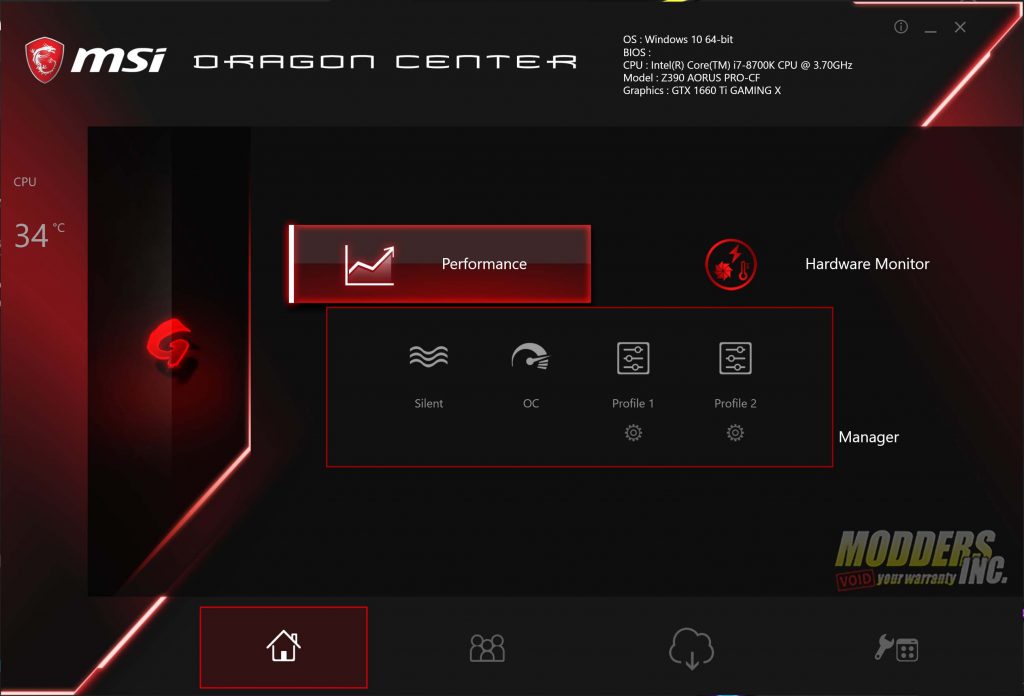Image resolution: width=1024 pixels, height=696 pixels.
Task: Open Profile 2 gear settings
Action: (x=735, y=433)
